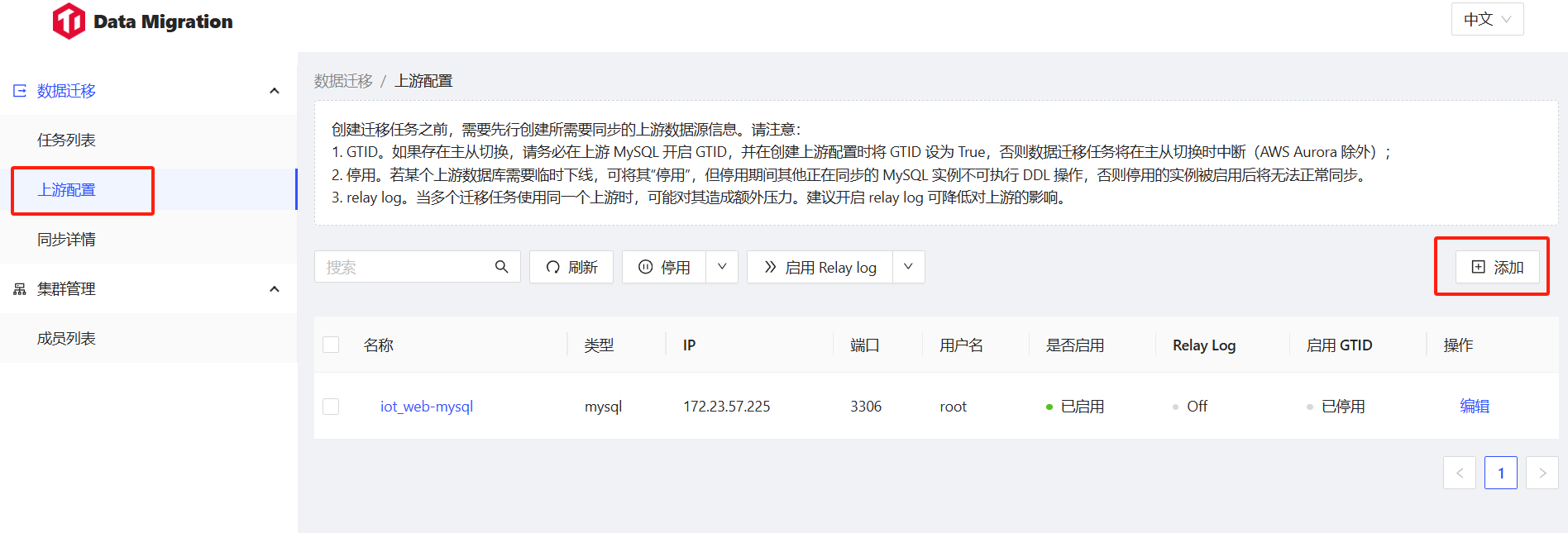Click the pause icon for 停用

(646, 267)
